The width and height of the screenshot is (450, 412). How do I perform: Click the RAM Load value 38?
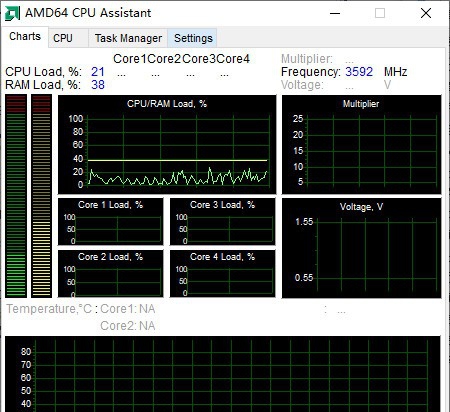(x=98, y=85)
